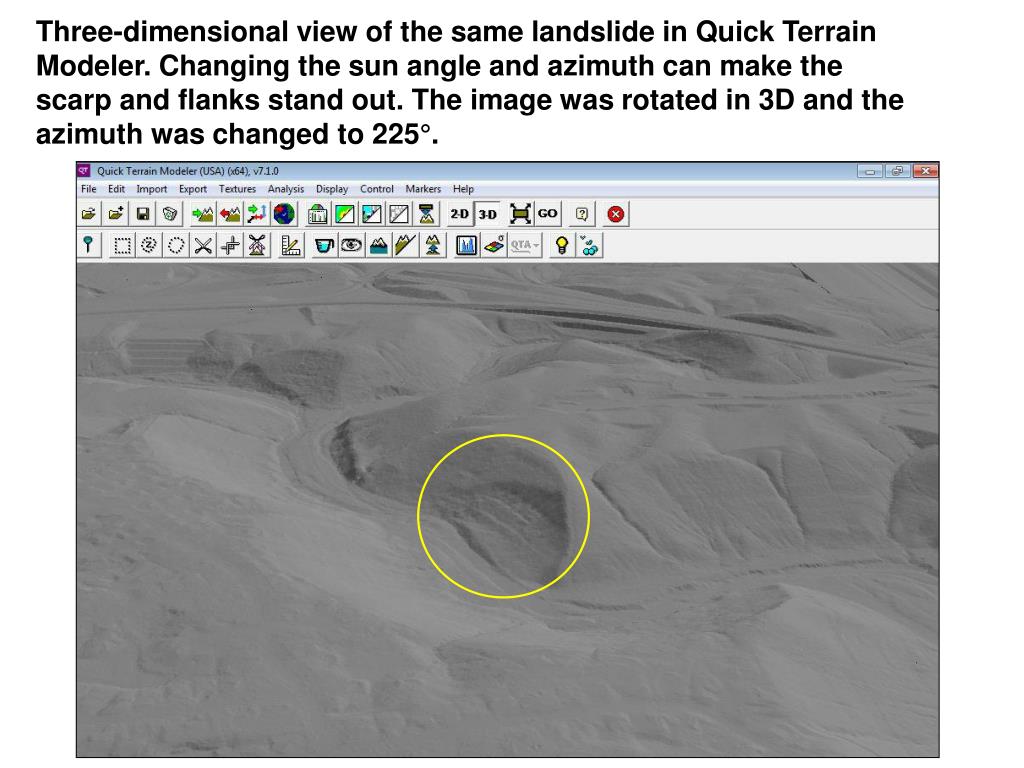This screenshot has width=1024, height=768.
Task: Click the grayscale texture icon
Action: [x=399, y=214]
